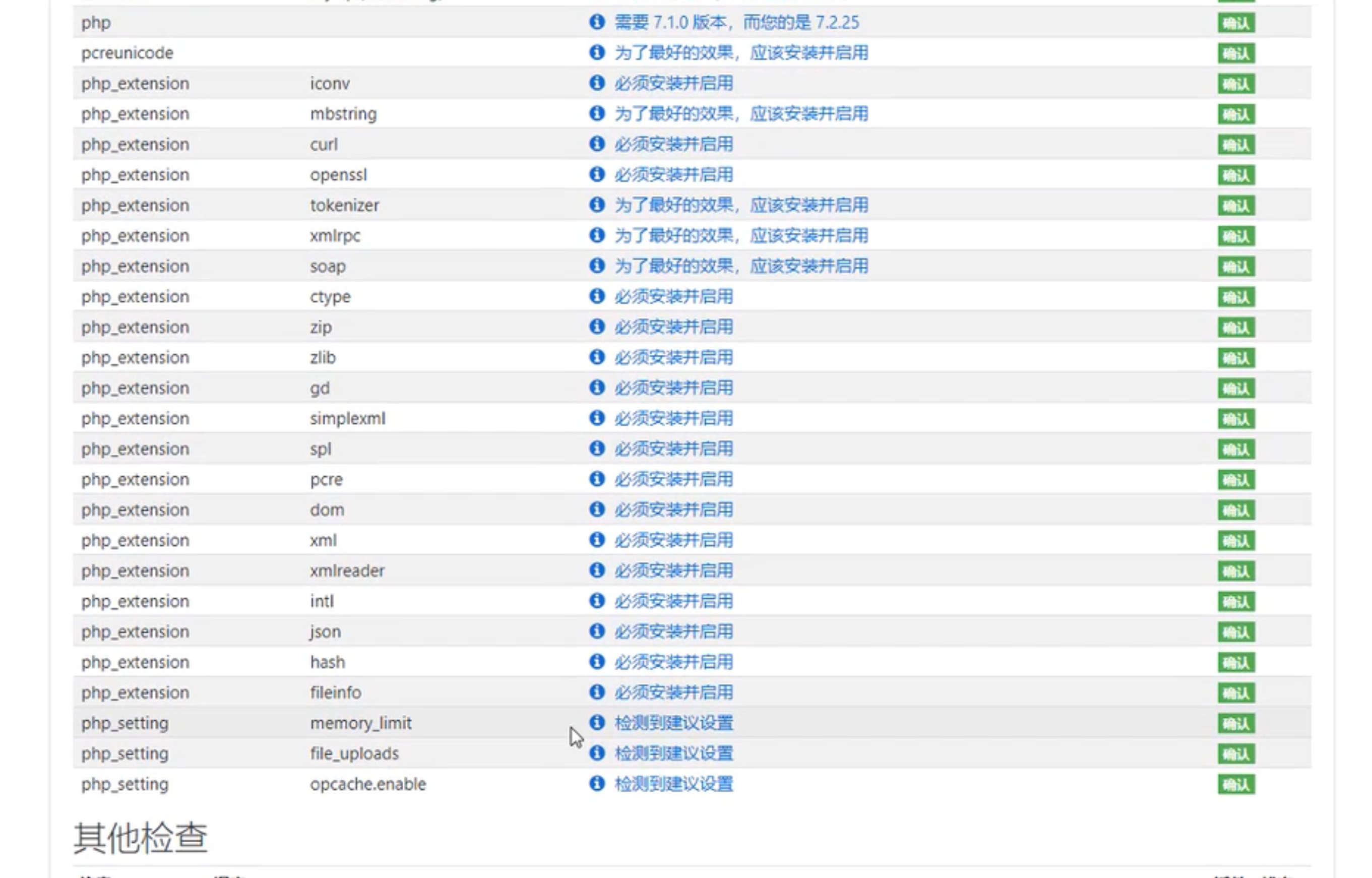Click the info icon in the pcreunicode row

pyautogui.click(x=596, y=52)
